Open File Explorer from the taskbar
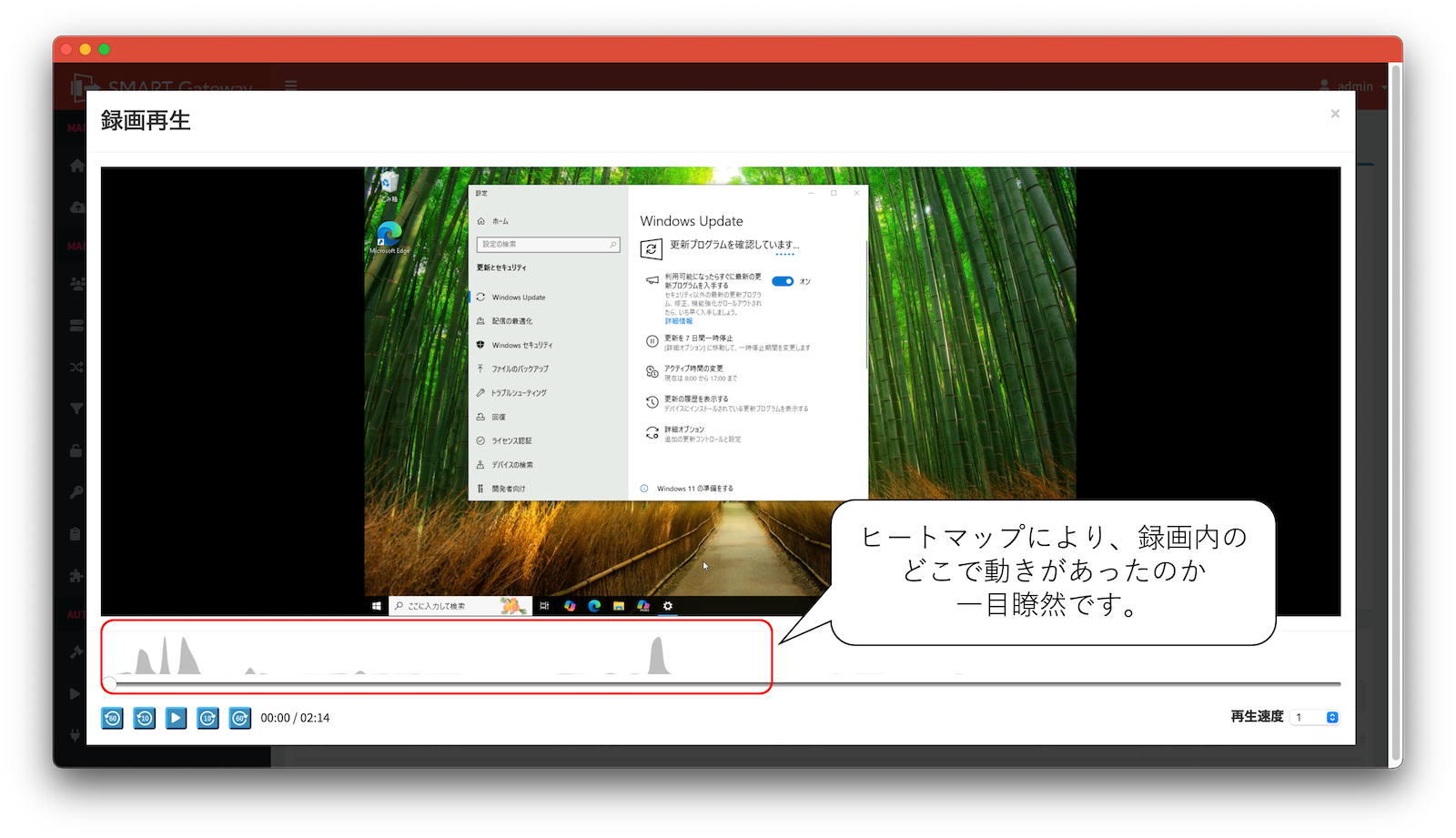Image resolution: width=1456 pixels, height=838 pixels. (619, 606)
